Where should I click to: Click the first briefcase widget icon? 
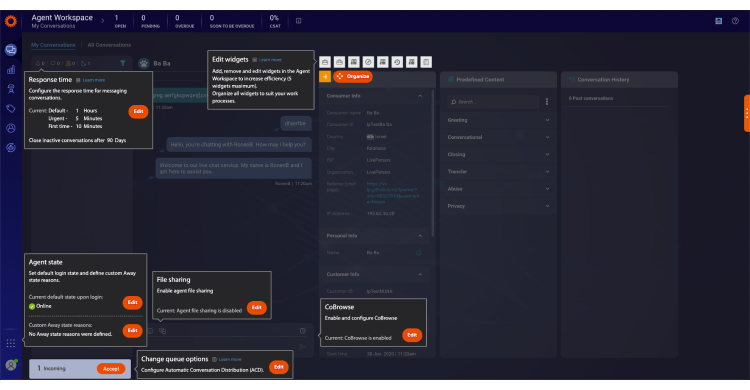point(325,62)
